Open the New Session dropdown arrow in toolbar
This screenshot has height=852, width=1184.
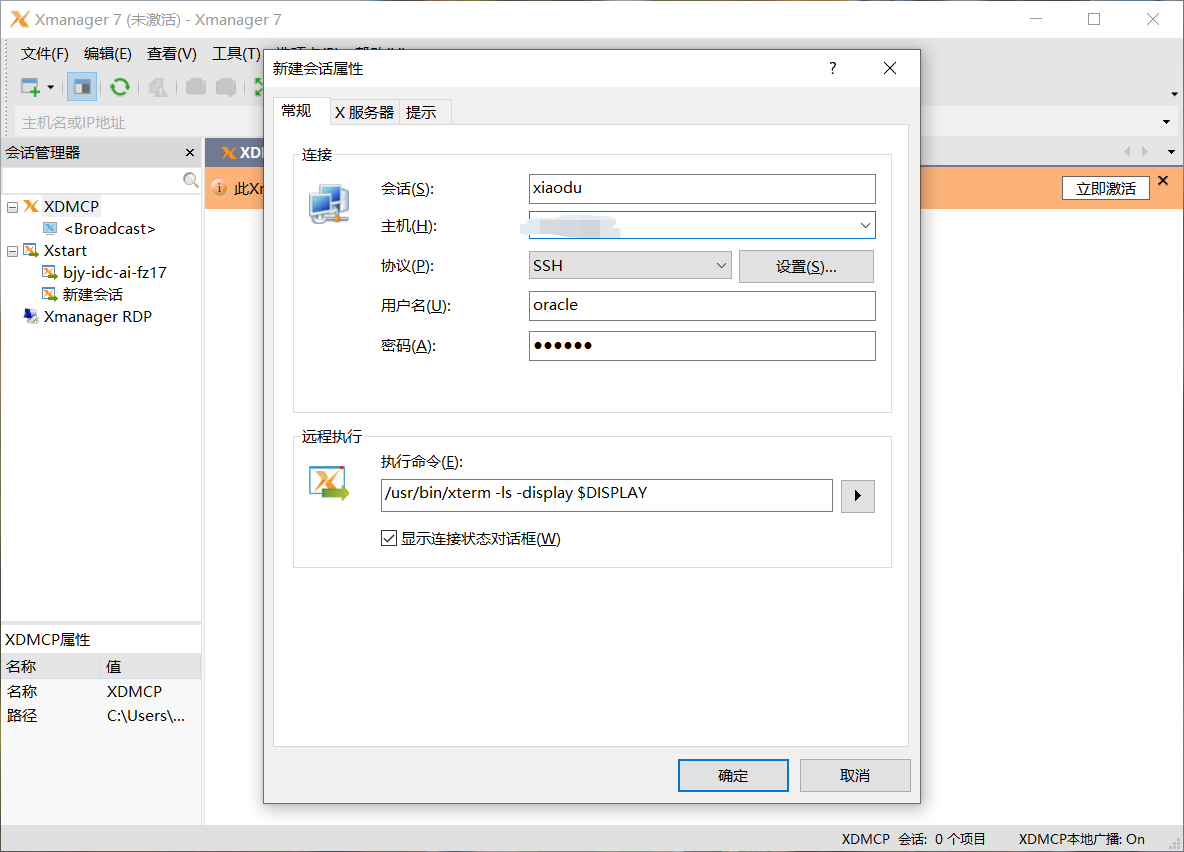click(51, 88)
